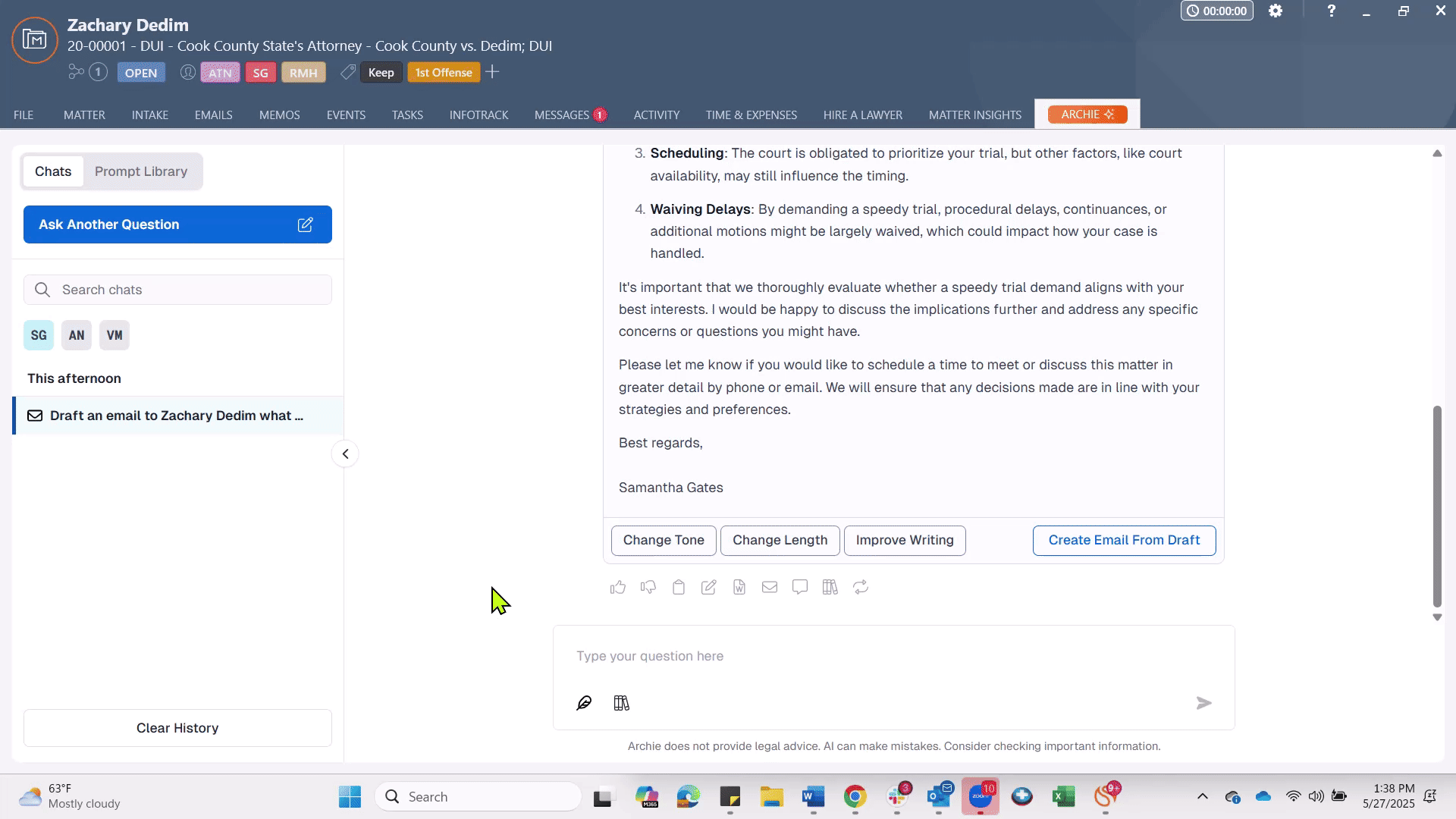This screenshot has width=1456, height=819.
Task: Click the Clear History button
Action: point(177,728)
